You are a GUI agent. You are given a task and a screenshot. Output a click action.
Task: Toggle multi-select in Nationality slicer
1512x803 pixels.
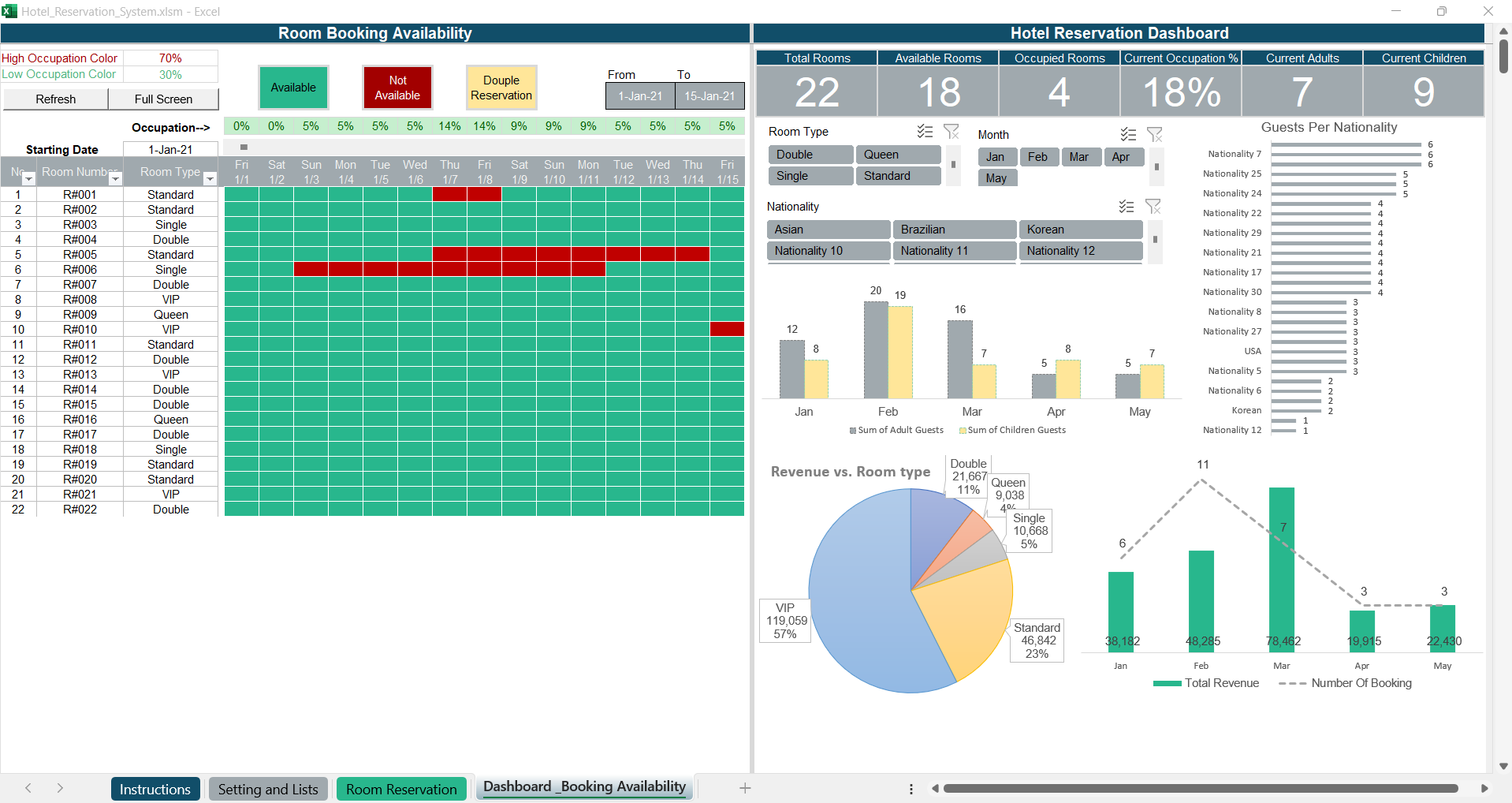point(1127,207)
